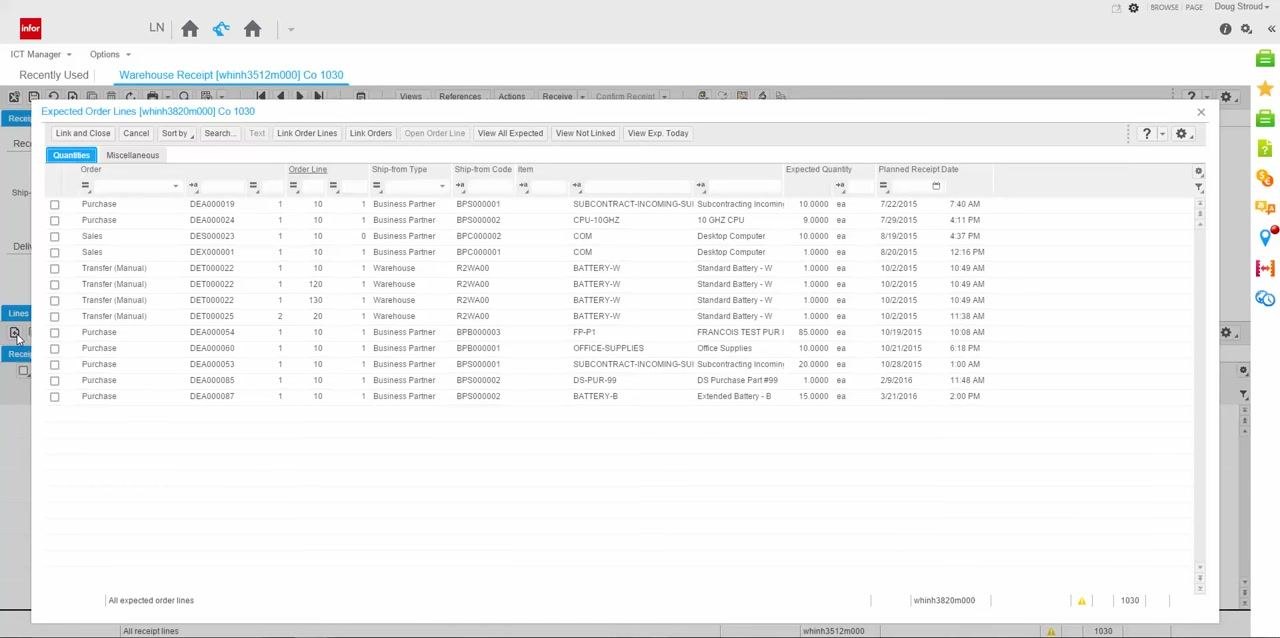Open the chat bubbles sidebar icon
The image size is (1280, 638).
[x=1265, y=208]
